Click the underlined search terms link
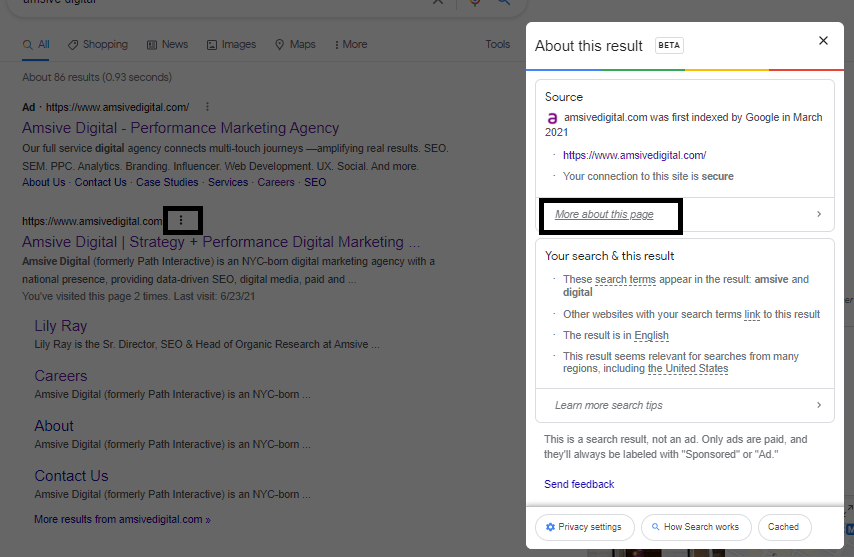Screen dimensions: 854x557 click(x=625, y=279)
